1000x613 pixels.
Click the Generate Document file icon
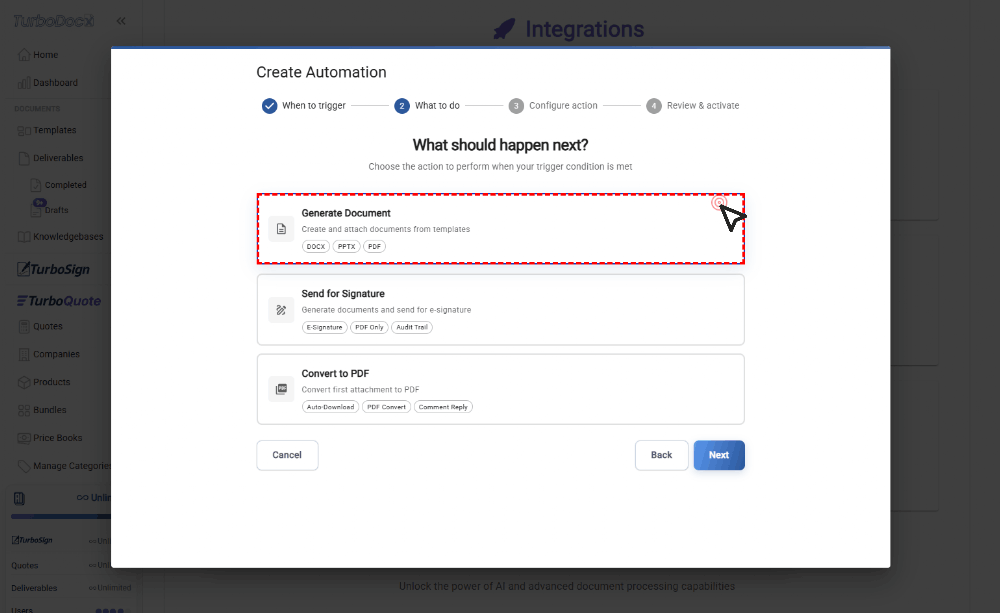point(281,229)
